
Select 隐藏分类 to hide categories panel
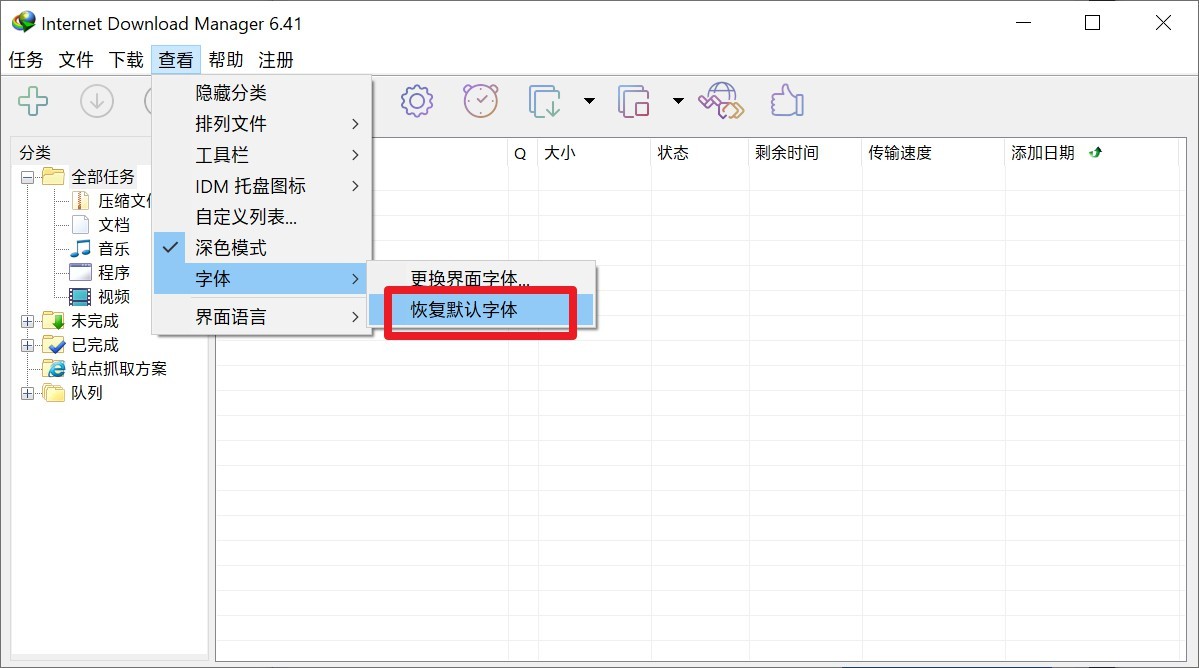(x=231, y=93)
